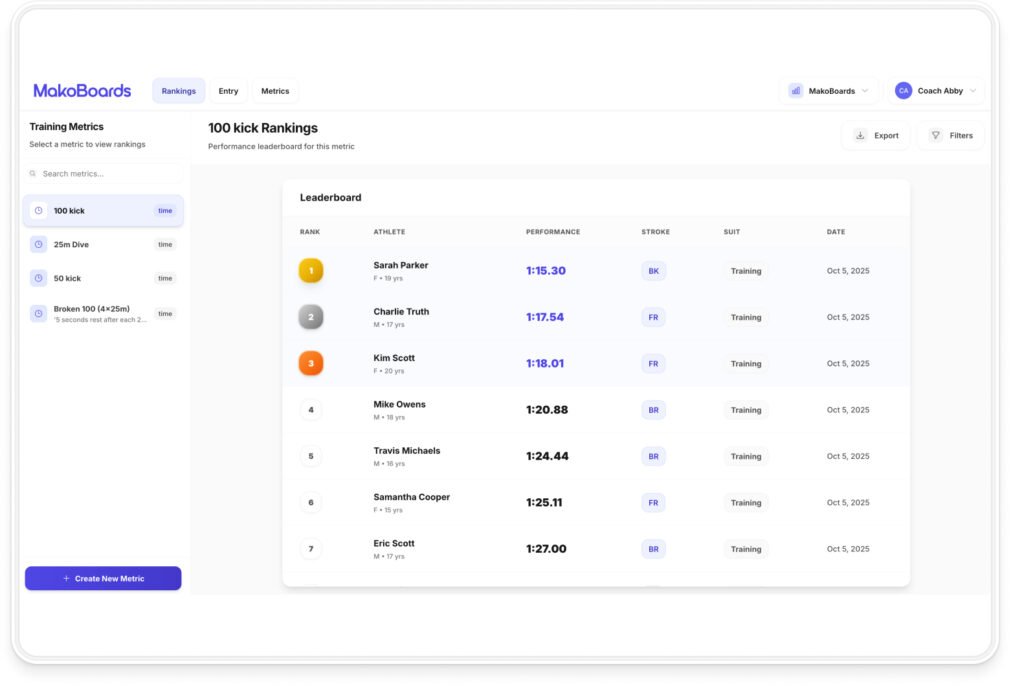Click the MakoBoards logo
Viewport: 1024px width, 686px height.
click(82, 91)
